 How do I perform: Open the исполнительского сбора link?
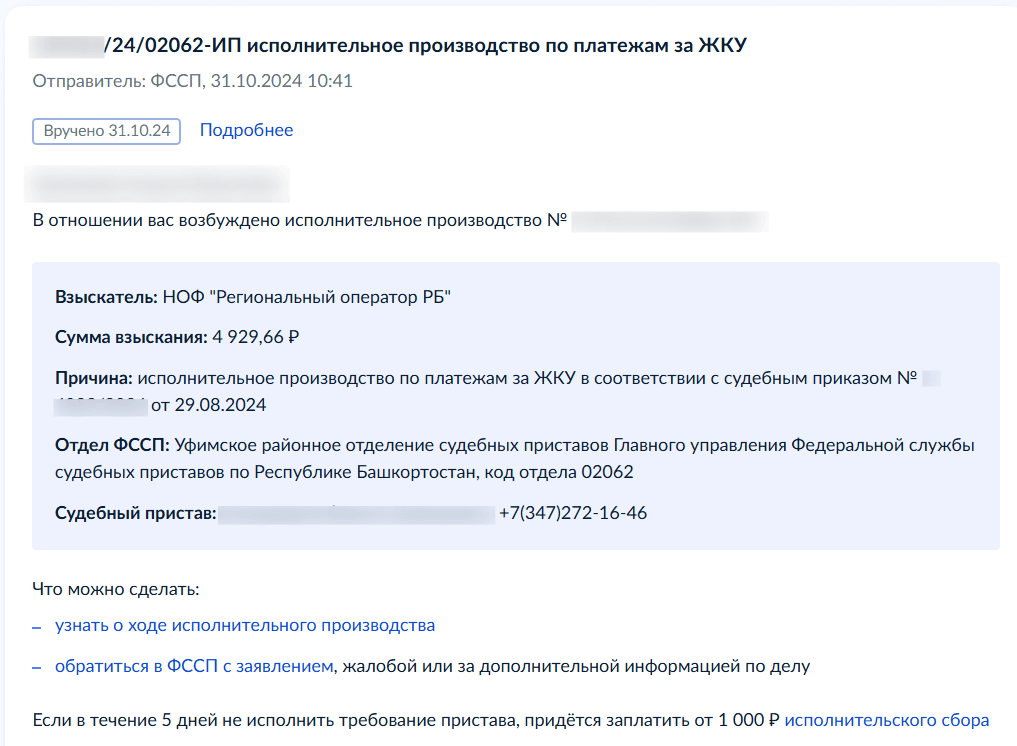(887, 720)
